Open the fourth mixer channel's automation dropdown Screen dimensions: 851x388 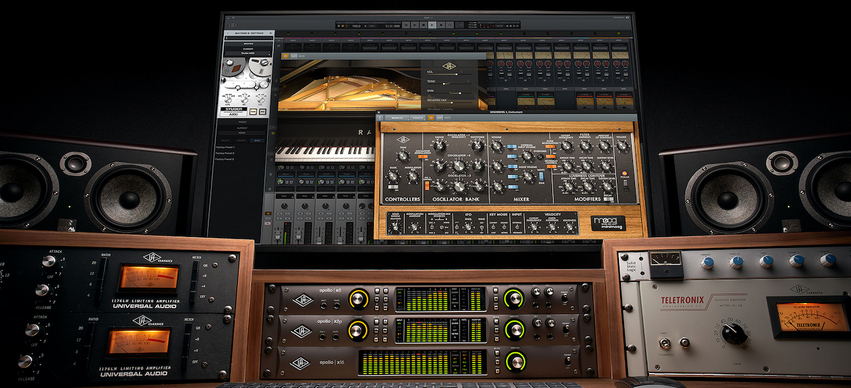346,196
